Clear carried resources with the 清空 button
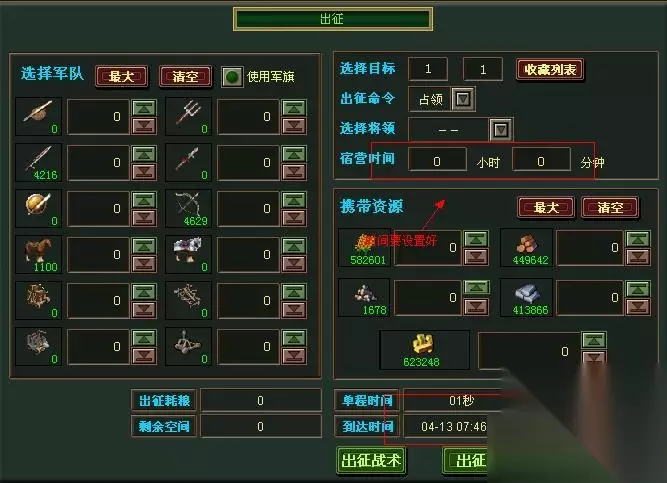The width and height of the screenshot is (667, 483). coord(610,208)
